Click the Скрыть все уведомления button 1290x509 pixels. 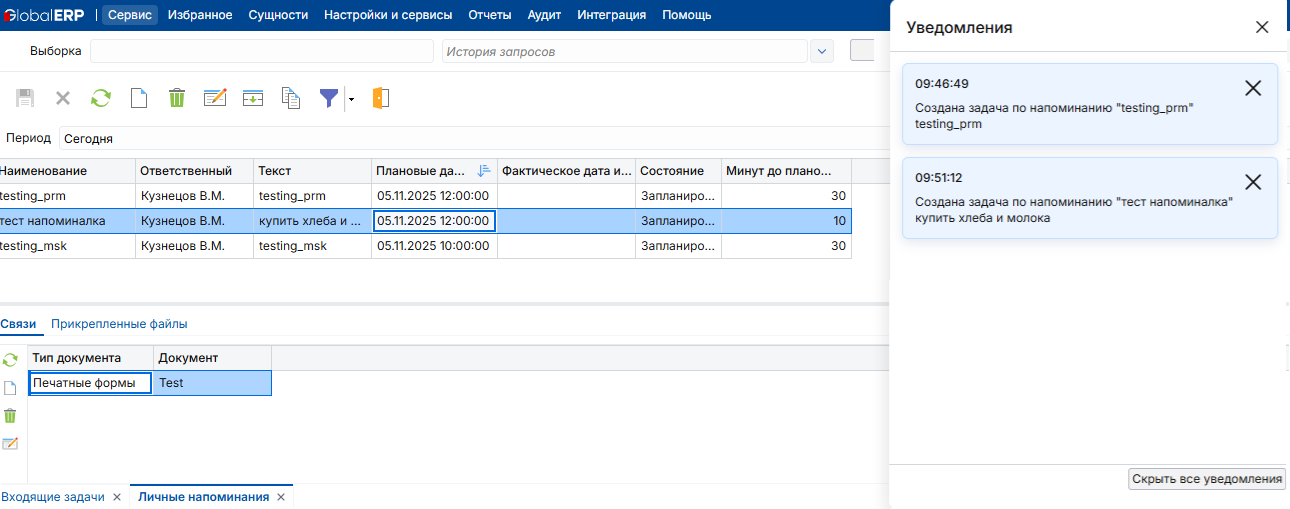point(1206,479)
